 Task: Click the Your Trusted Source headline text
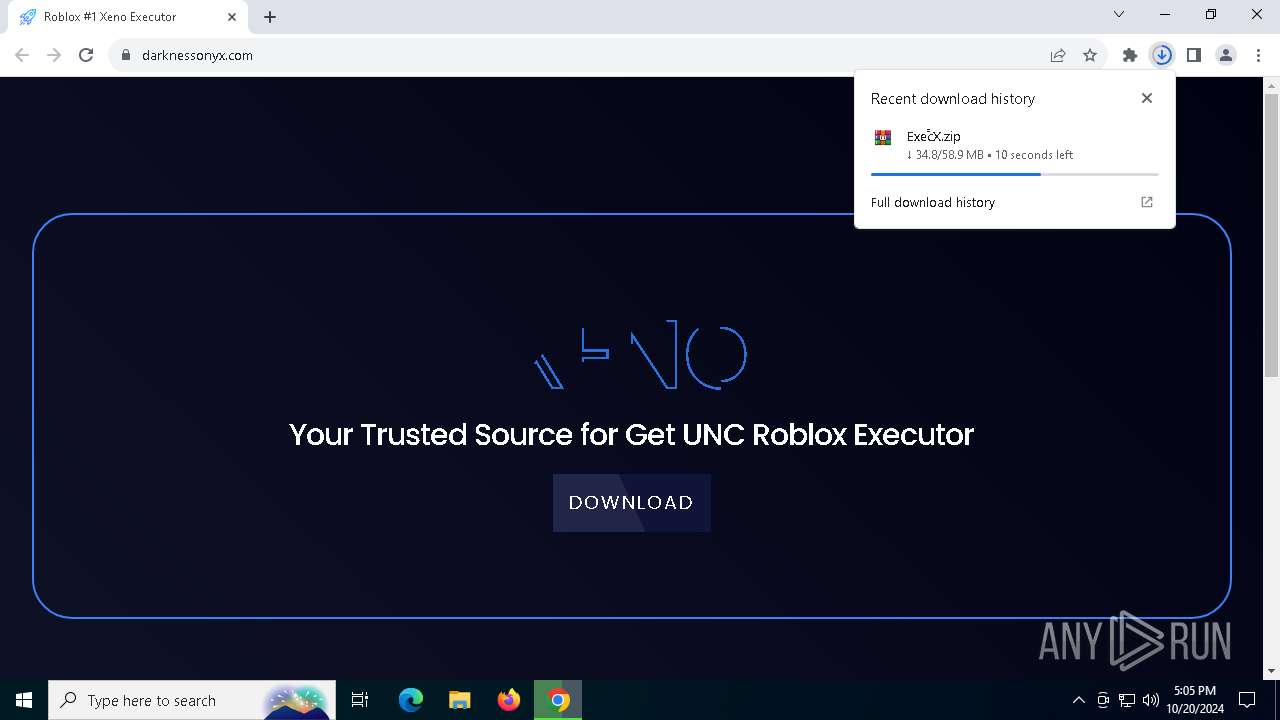coord(631,435)
